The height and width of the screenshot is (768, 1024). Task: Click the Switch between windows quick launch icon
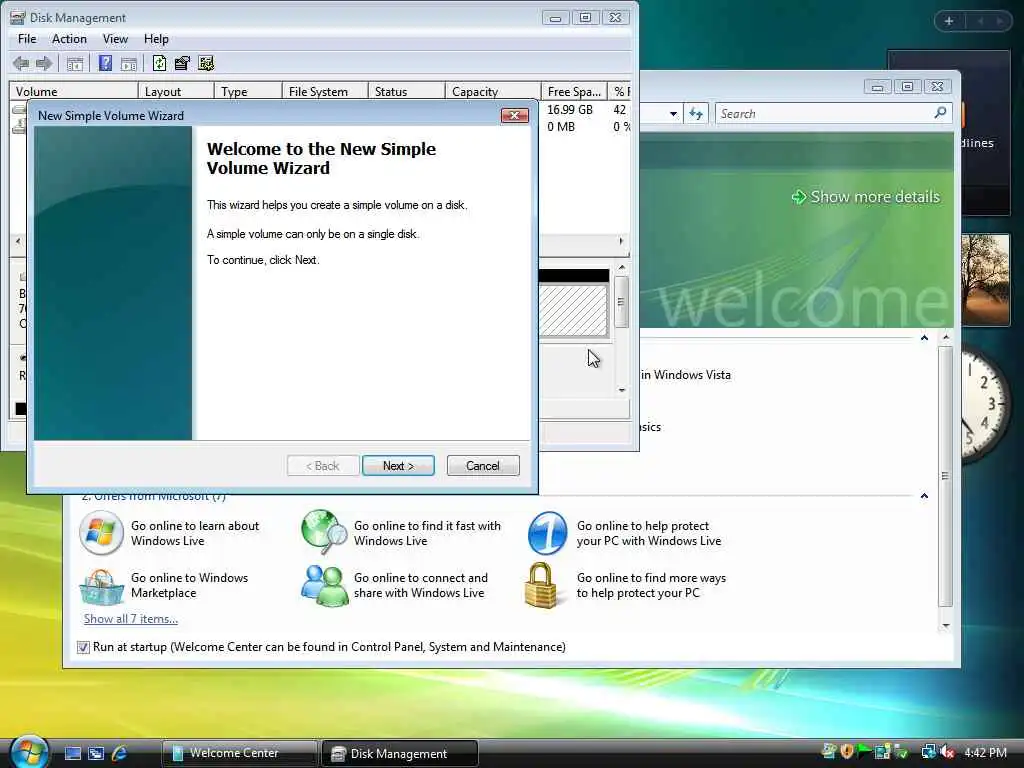click(x=96, y=754)
